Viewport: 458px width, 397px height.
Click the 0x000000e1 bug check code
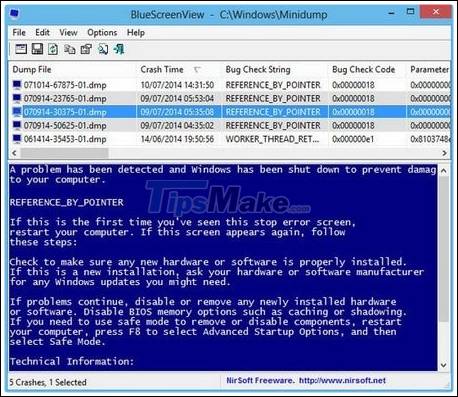click(x=353, y=139)
